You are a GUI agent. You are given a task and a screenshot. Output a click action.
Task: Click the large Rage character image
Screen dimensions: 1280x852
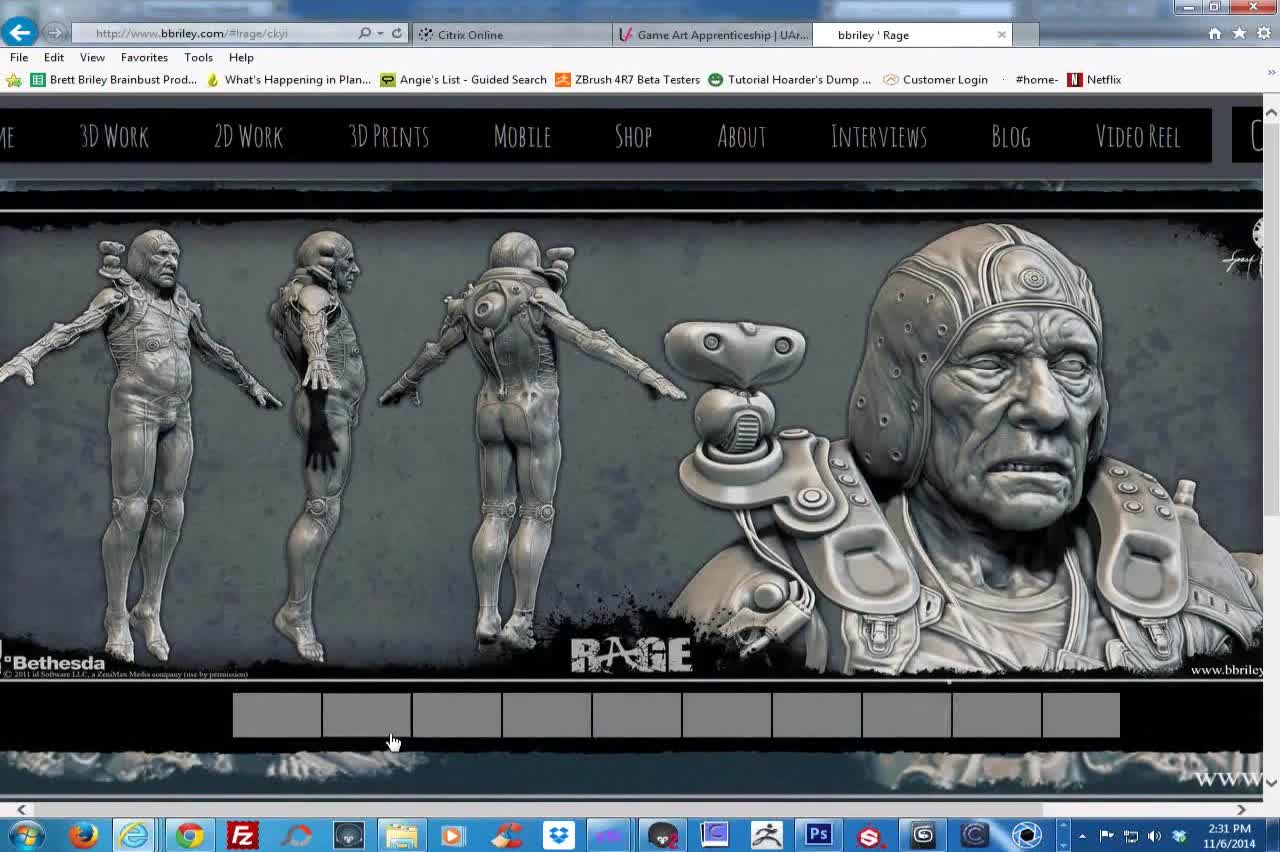click(631, 445)
